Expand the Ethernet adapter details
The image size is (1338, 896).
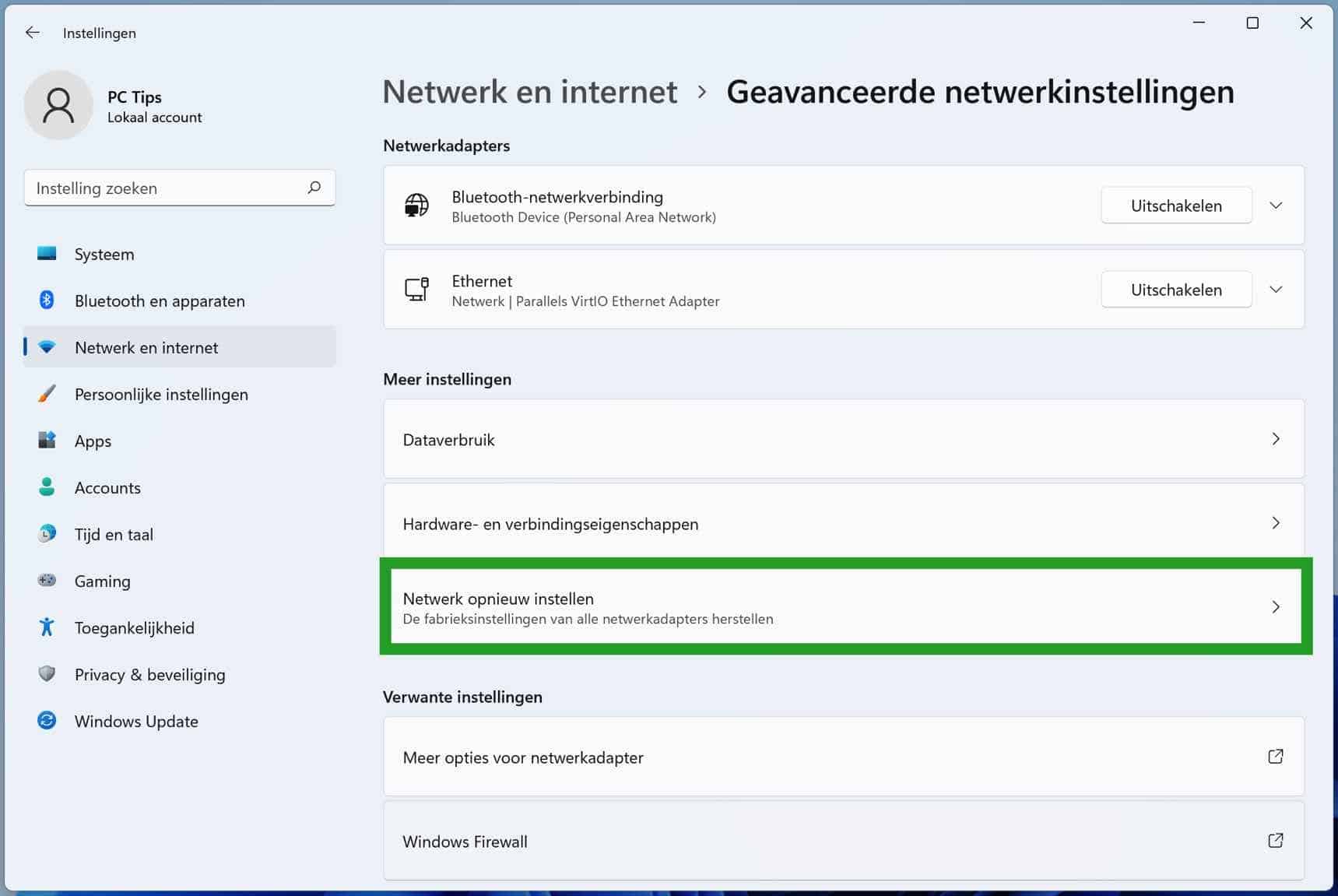1276,289
